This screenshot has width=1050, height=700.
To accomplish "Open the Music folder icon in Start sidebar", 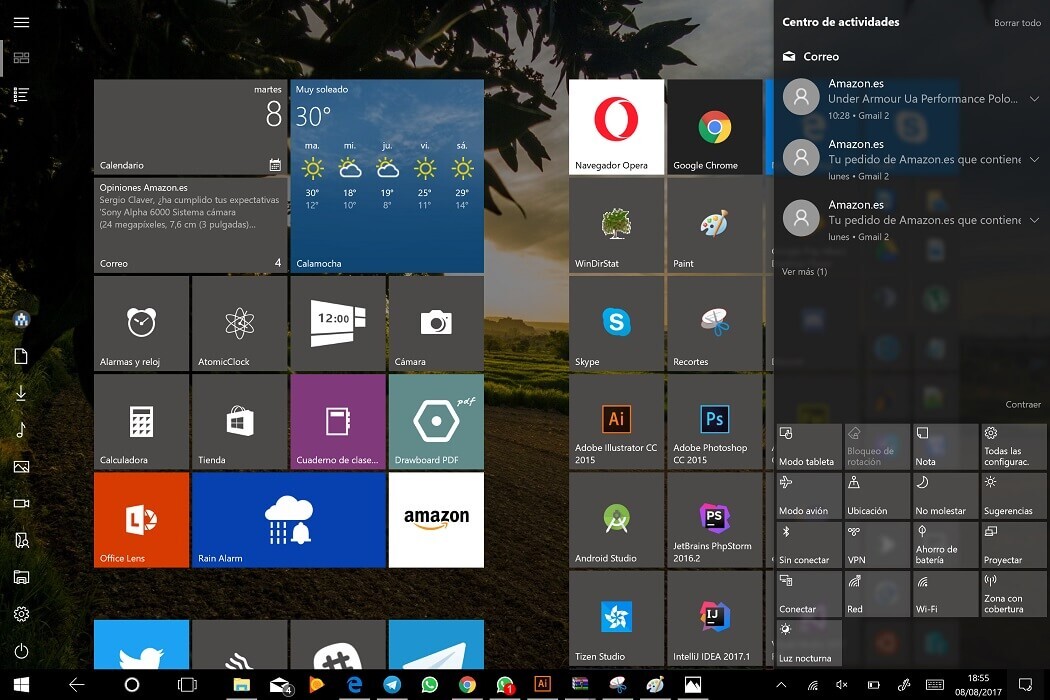I will pyautogui.click(x=21, y=429).
